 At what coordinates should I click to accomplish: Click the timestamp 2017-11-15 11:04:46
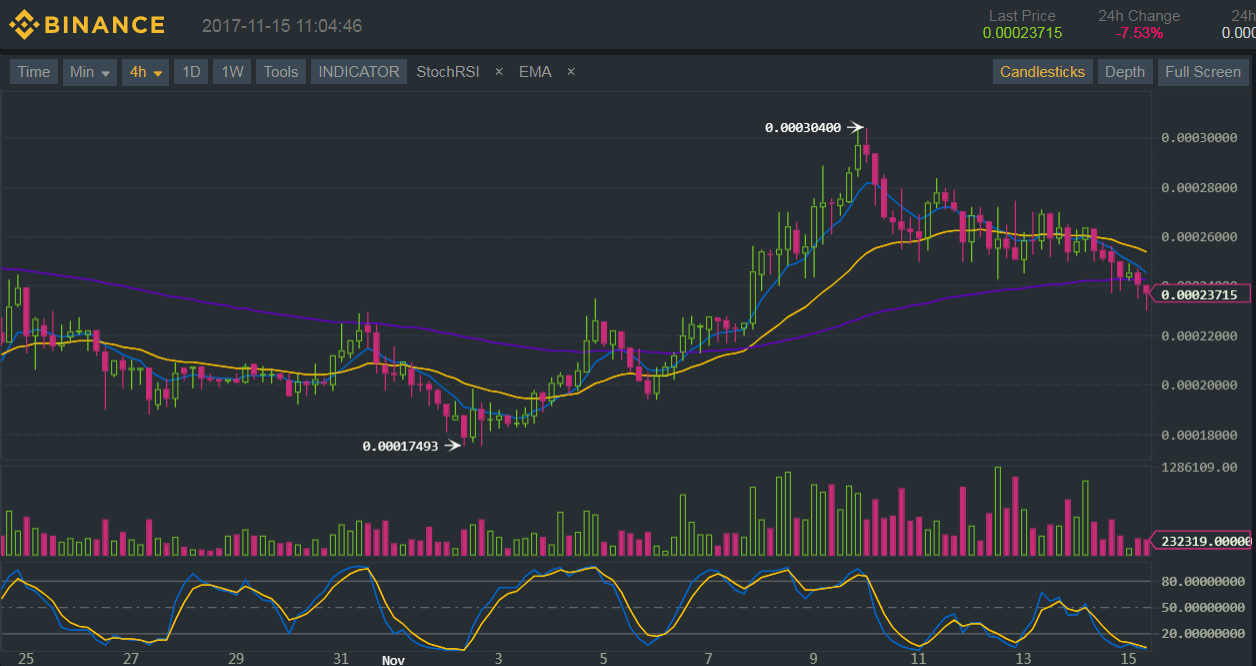point(282,26)
